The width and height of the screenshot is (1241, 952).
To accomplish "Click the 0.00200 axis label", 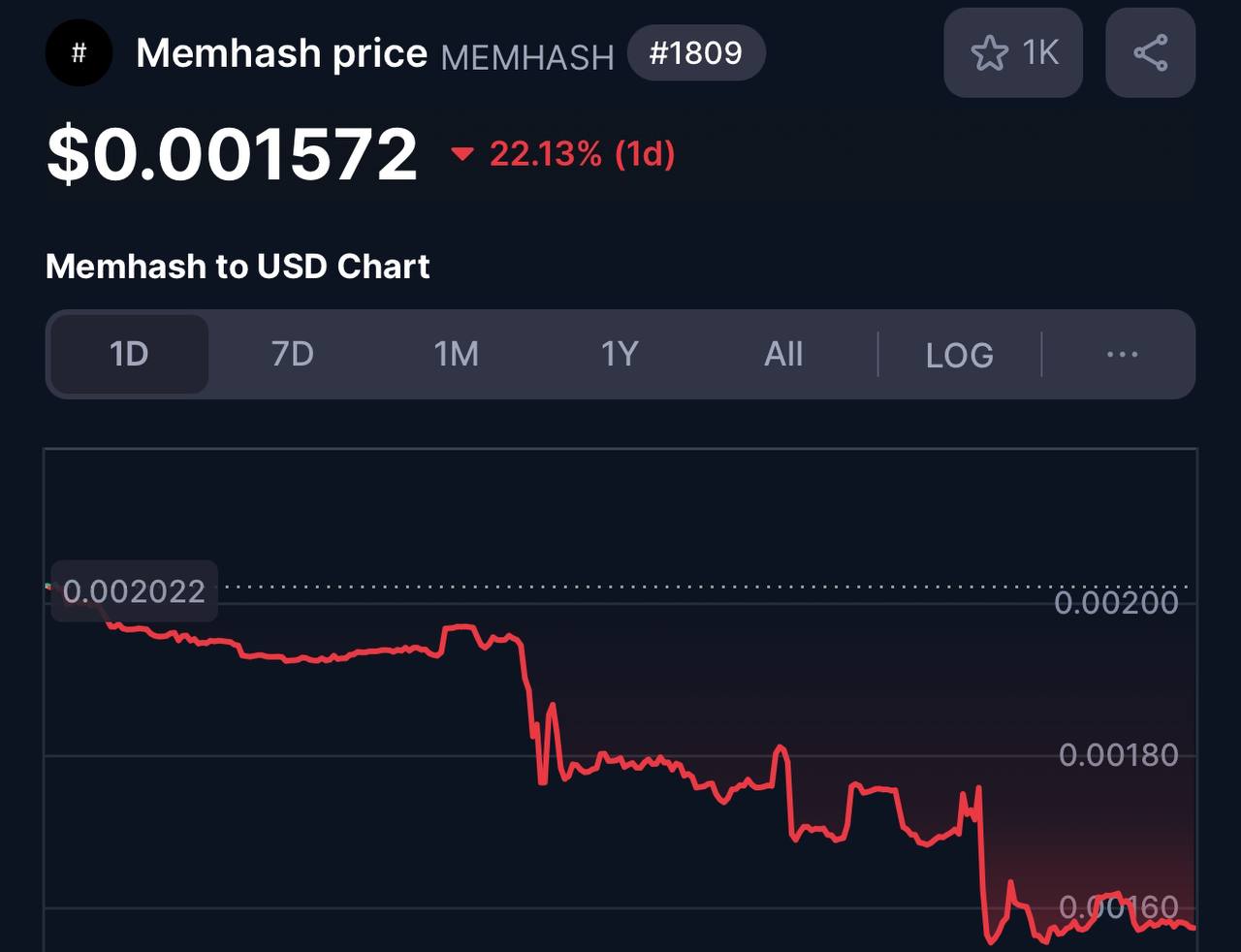I will click(1116, 602).
